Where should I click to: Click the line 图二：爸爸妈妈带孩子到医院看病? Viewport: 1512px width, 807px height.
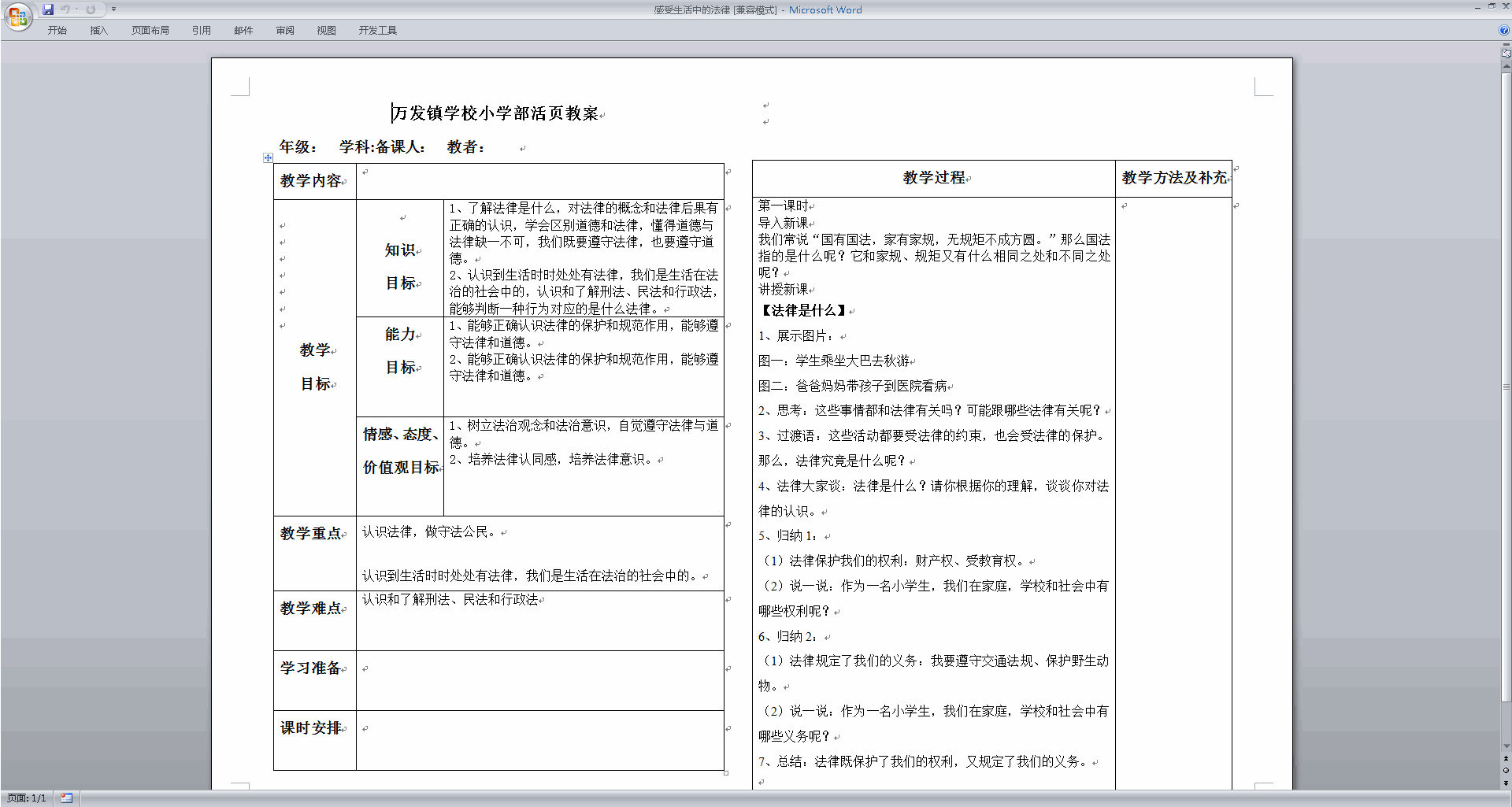pyautogui.click(x=852, y=387)
